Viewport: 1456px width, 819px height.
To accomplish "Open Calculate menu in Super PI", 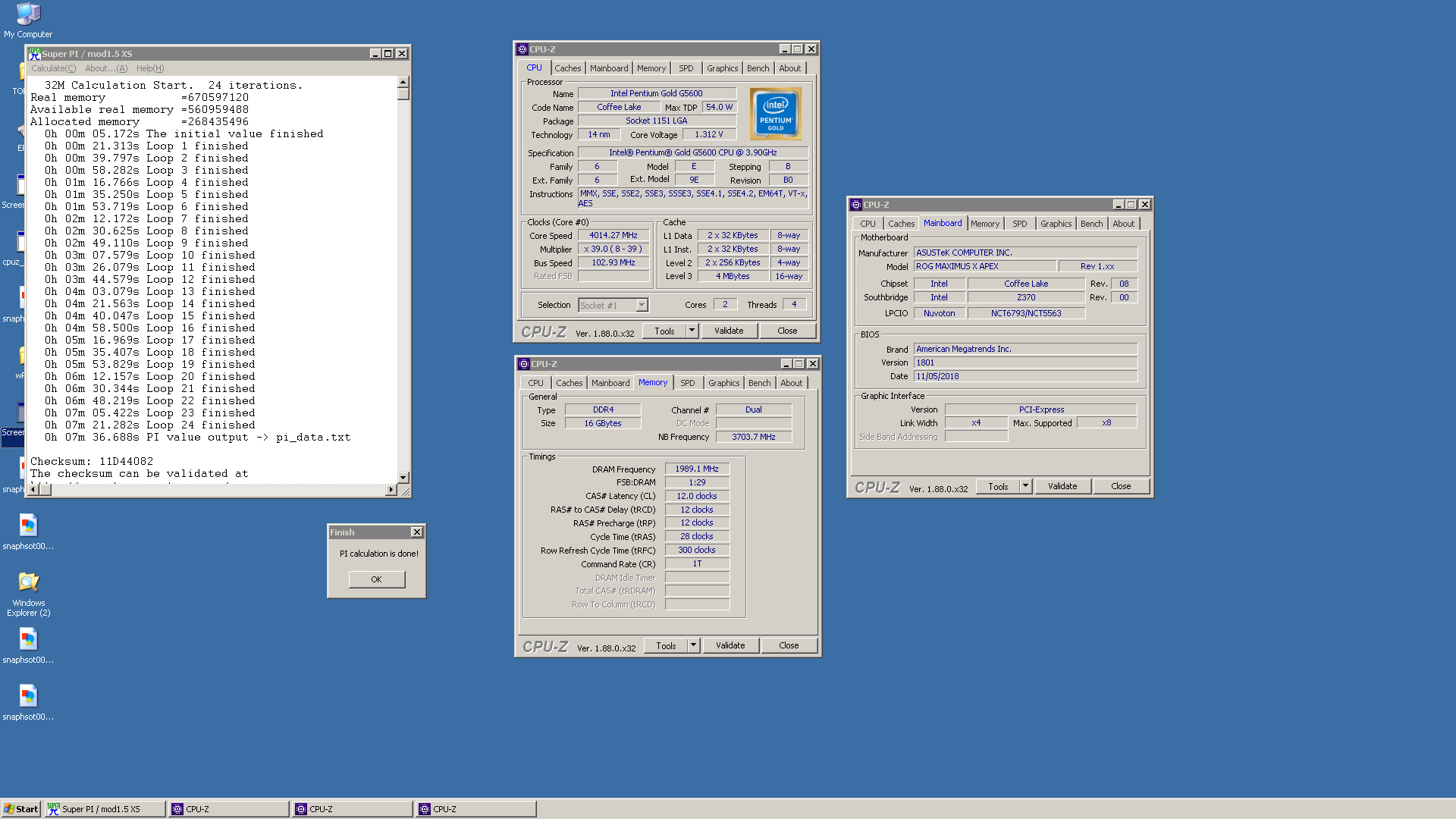I will (53, 68).
